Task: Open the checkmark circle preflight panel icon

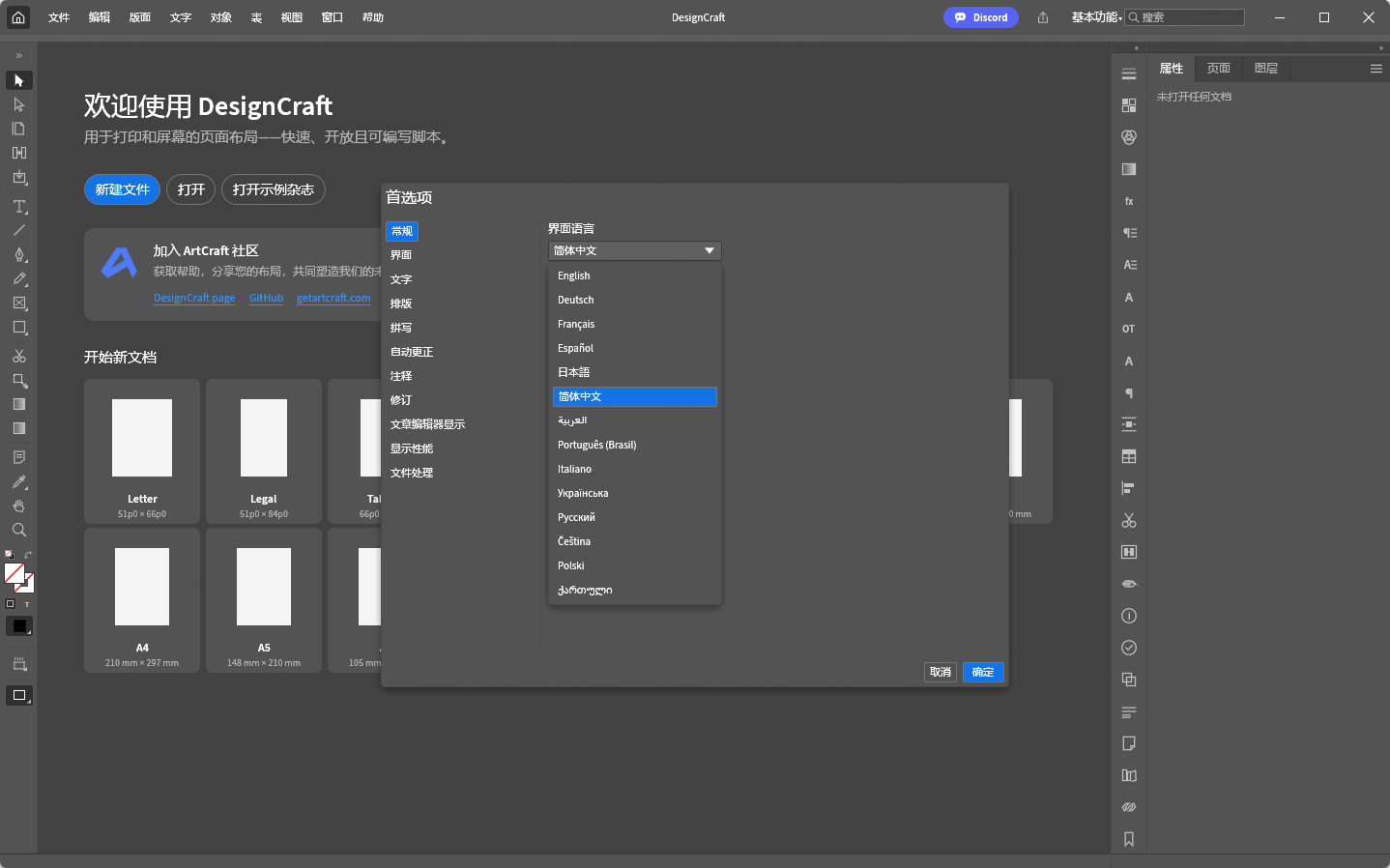Action: (1129, 648)
